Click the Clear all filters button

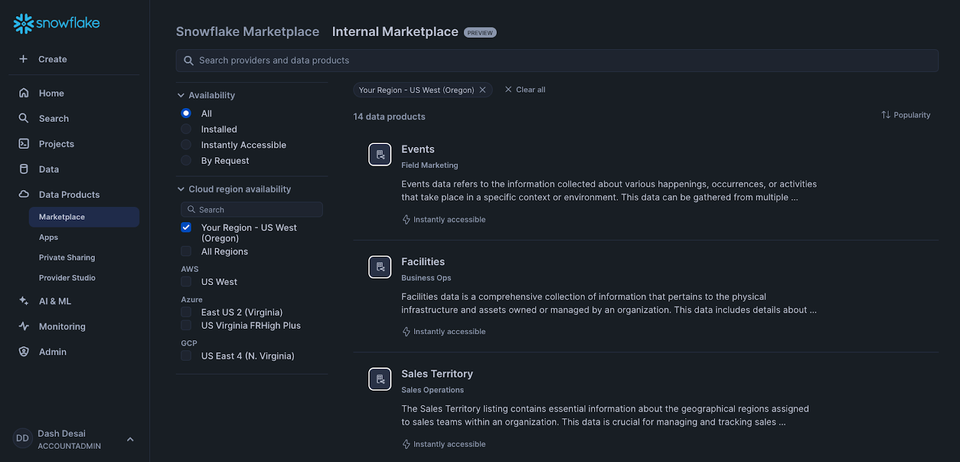point(525,90)
